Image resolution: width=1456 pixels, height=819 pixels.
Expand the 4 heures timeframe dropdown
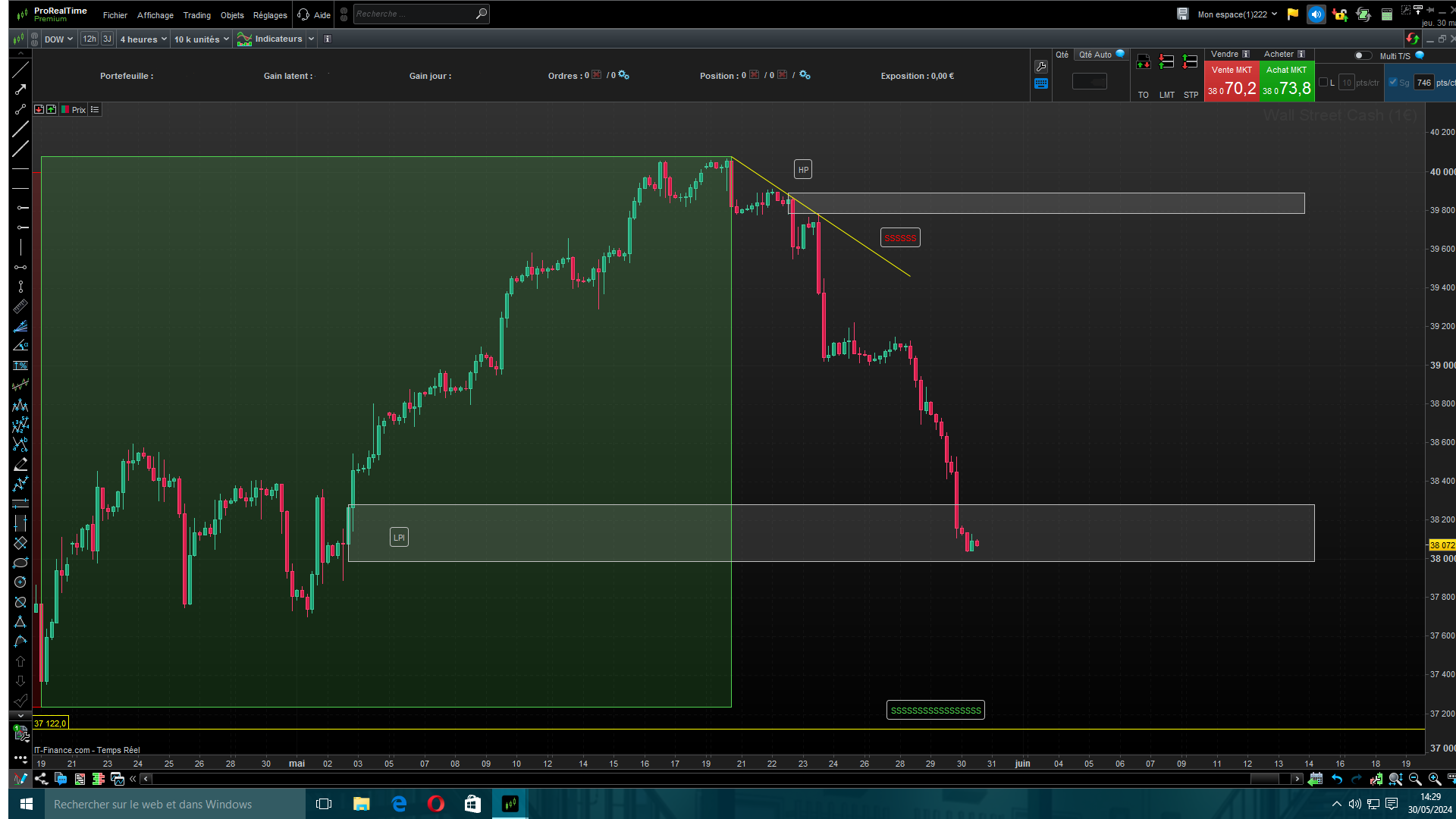pos(143,39)
